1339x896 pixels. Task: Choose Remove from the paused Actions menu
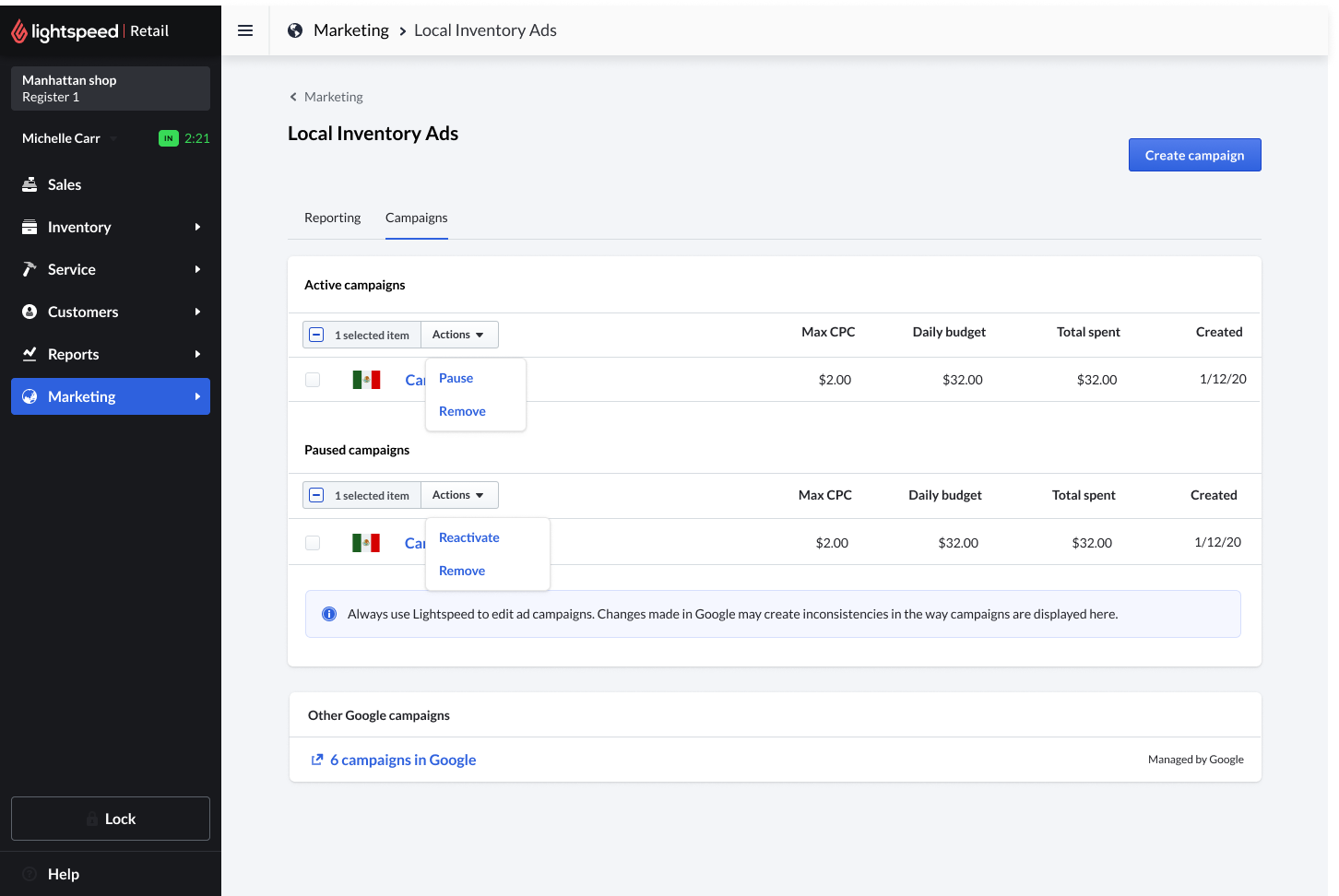pyautogui.click(x=462, y=571)
